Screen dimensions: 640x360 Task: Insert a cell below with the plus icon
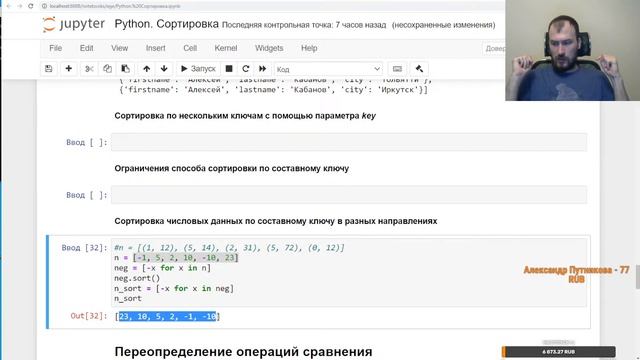pos(69,69)
